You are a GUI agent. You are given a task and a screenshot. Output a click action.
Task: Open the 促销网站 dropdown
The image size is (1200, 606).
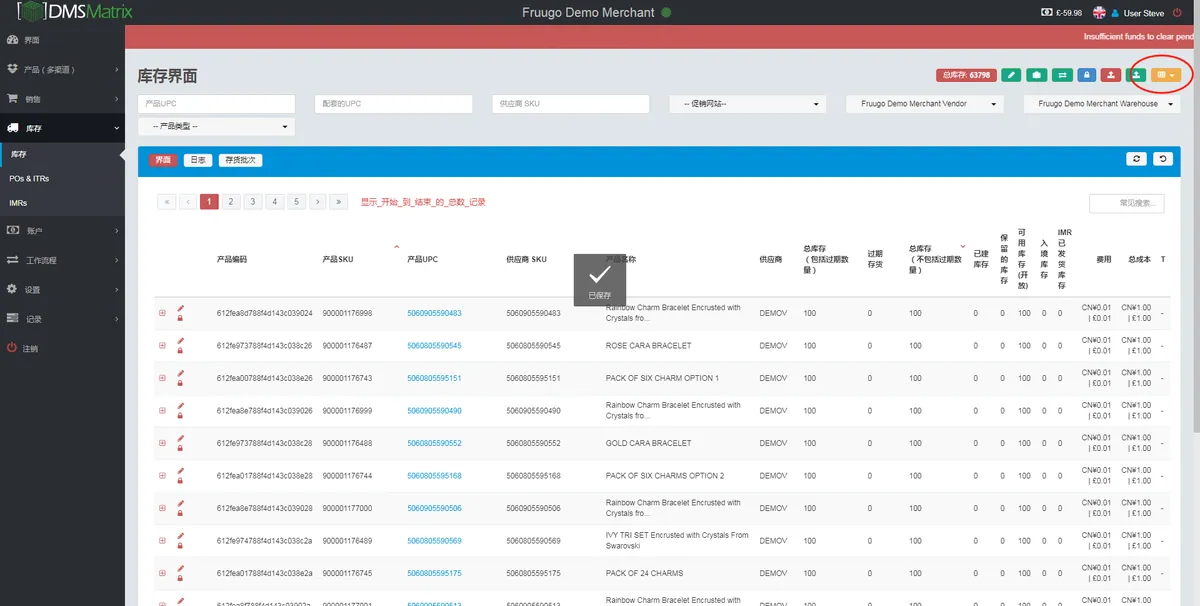pyautogui.click(x=748, y=104)
